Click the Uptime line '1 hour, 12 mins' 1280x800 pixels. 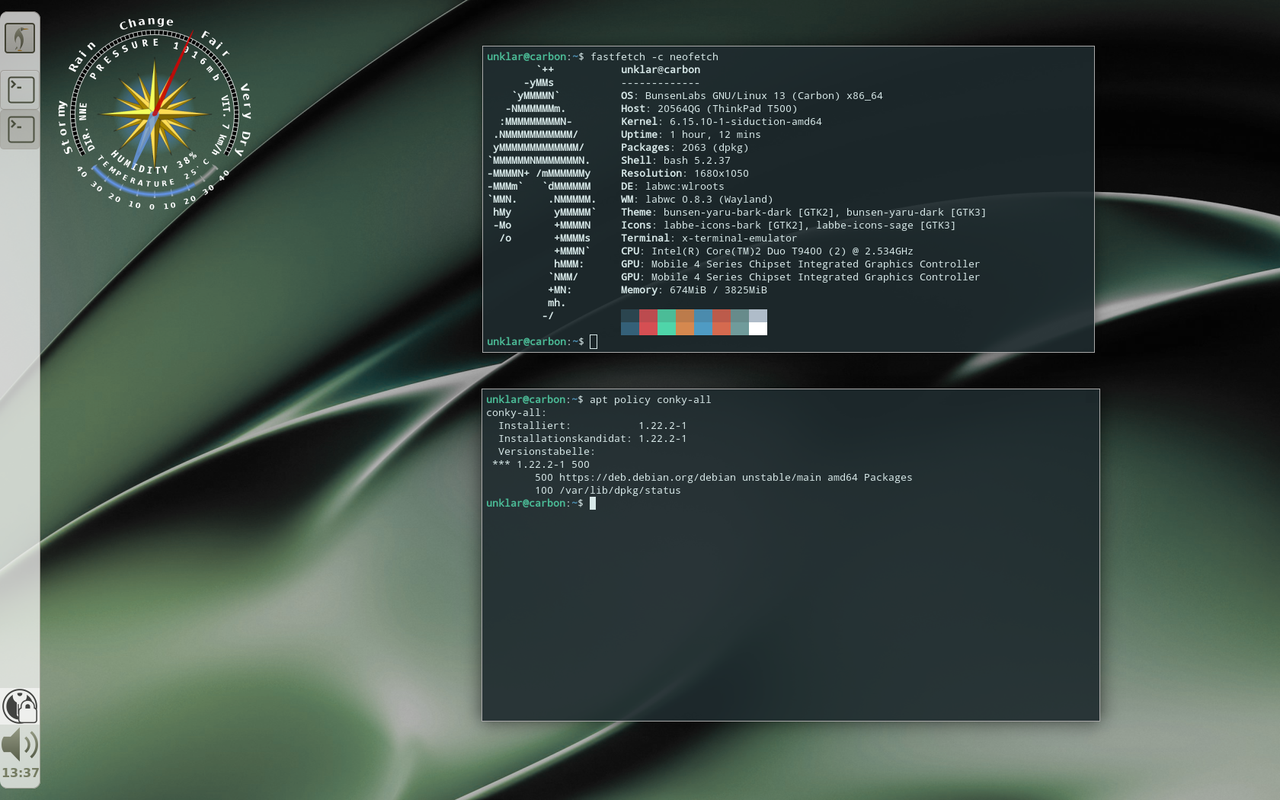[691, 135]
